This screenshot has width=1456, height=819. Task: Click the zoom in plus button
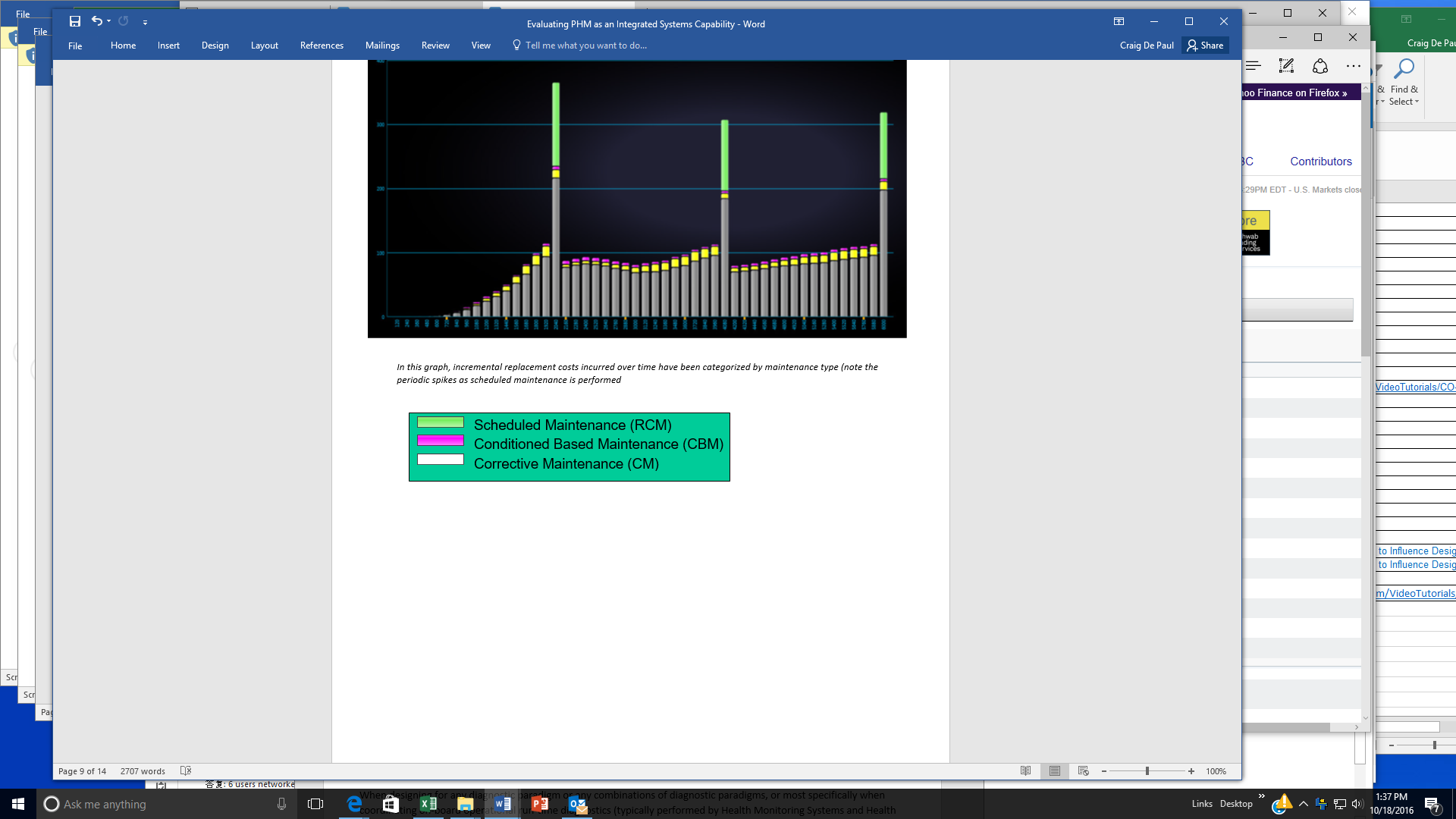(x=1191, y=771)
